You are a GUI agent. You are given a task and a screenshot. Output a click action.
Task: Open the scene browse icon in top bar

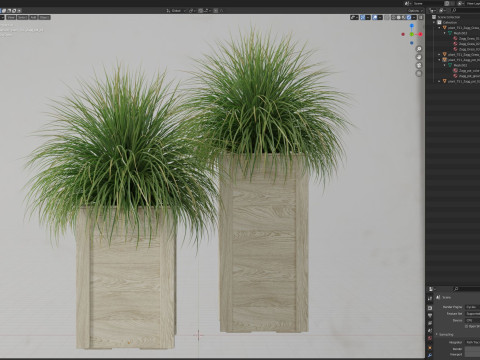tap(408, 4)
